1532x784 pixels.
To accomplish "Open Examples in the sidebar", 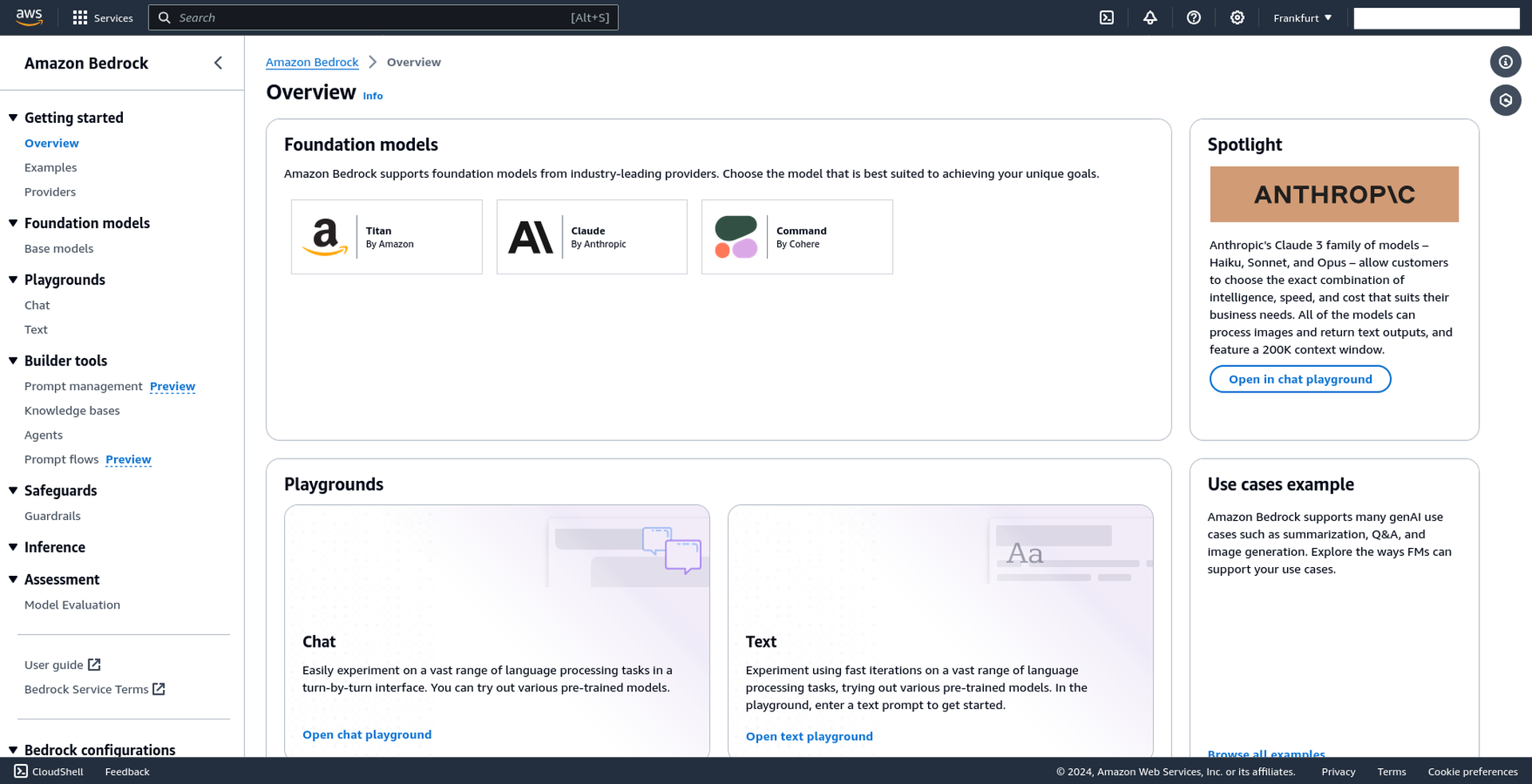I will pos(51,167).
